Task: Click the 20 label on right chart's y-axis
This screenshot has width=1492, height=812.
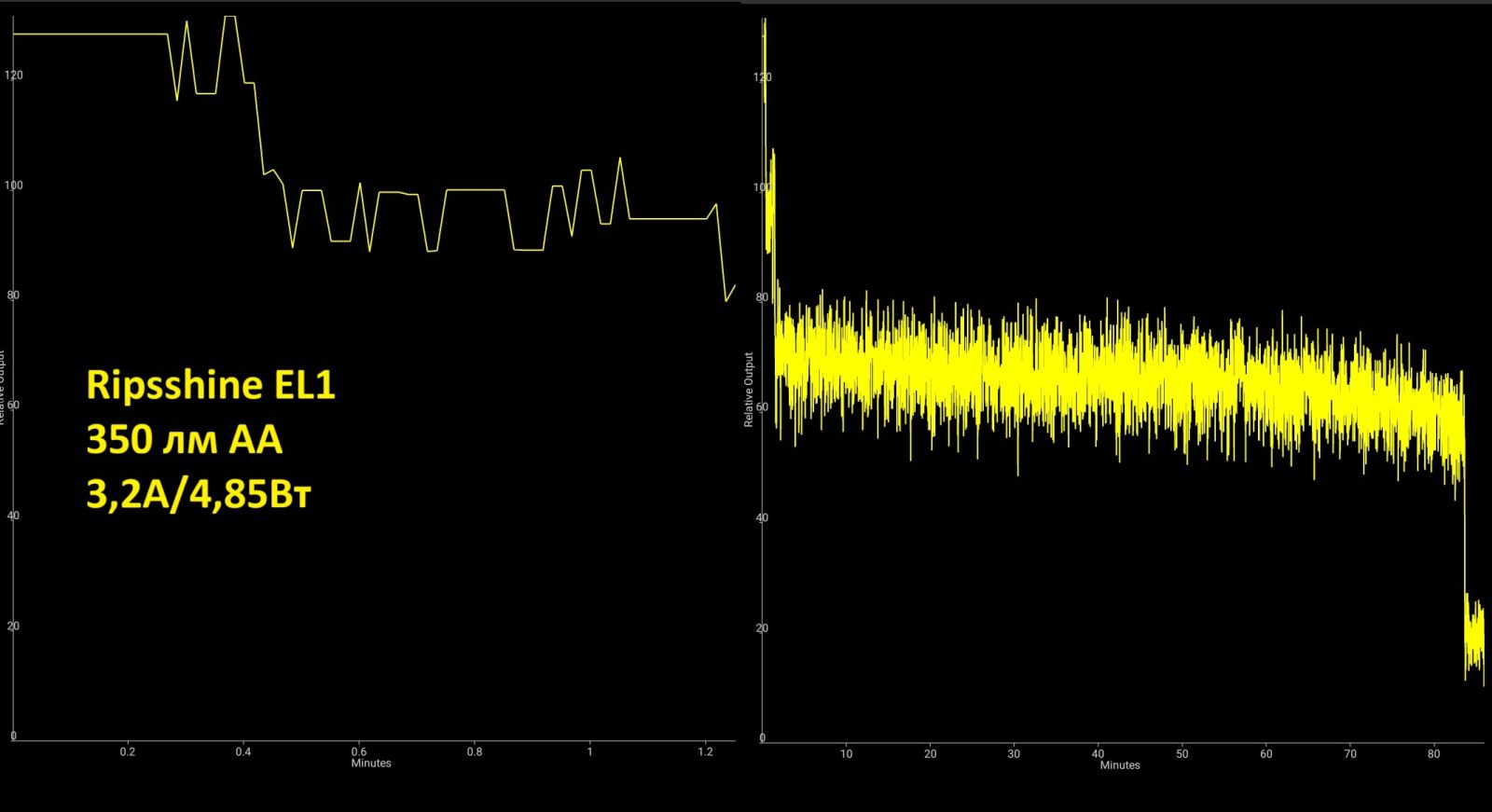Action: (762, 628)
